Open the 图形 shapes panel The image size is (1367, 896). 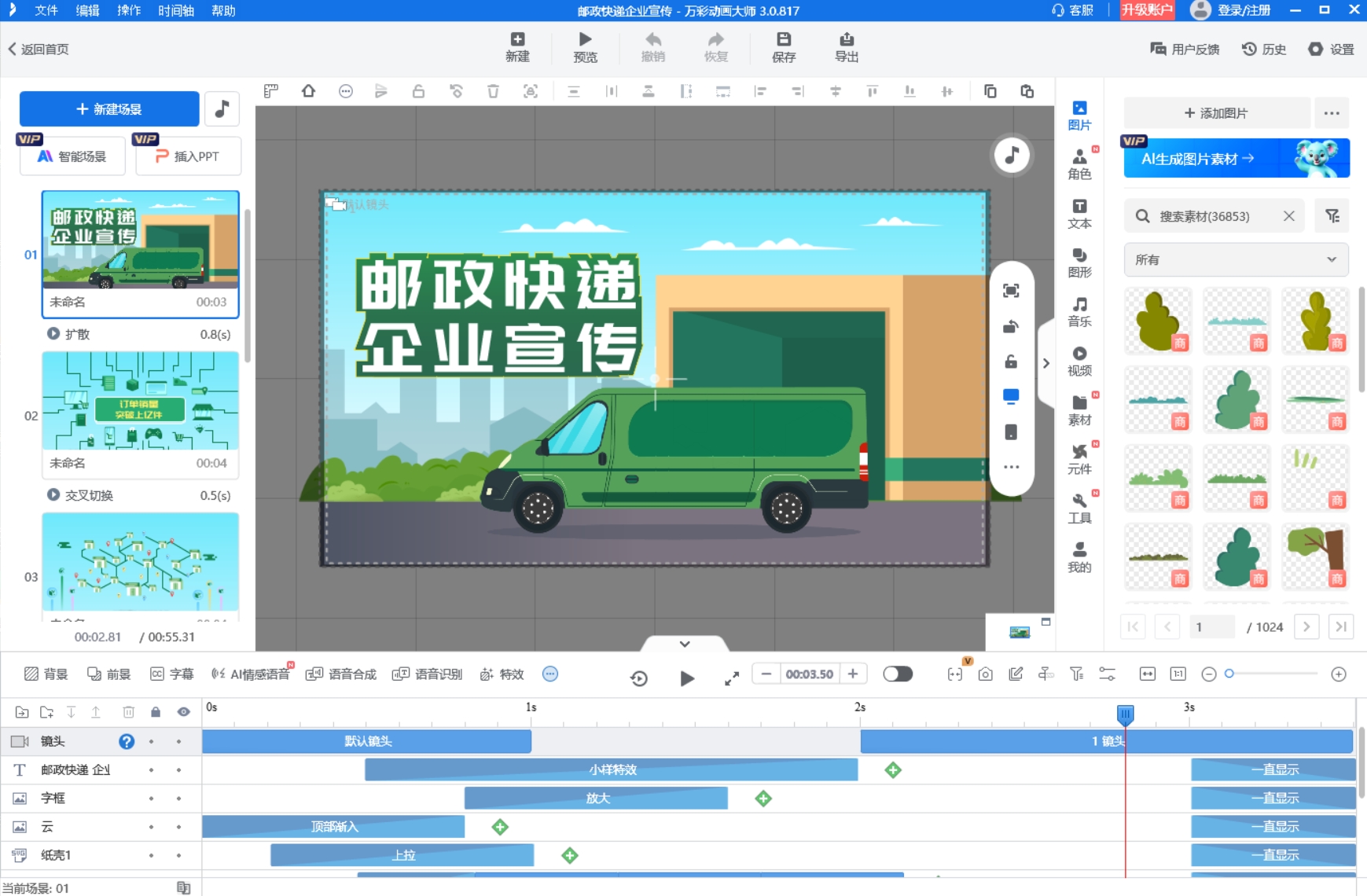(x=1079, y=263)
